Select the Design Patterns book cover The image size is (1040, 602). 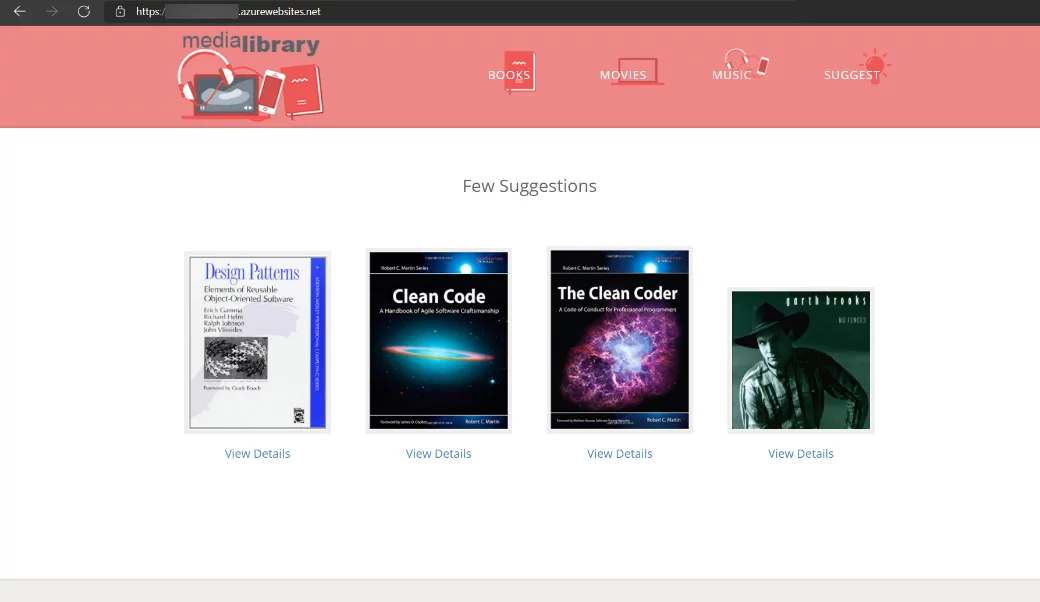[257, 342]
